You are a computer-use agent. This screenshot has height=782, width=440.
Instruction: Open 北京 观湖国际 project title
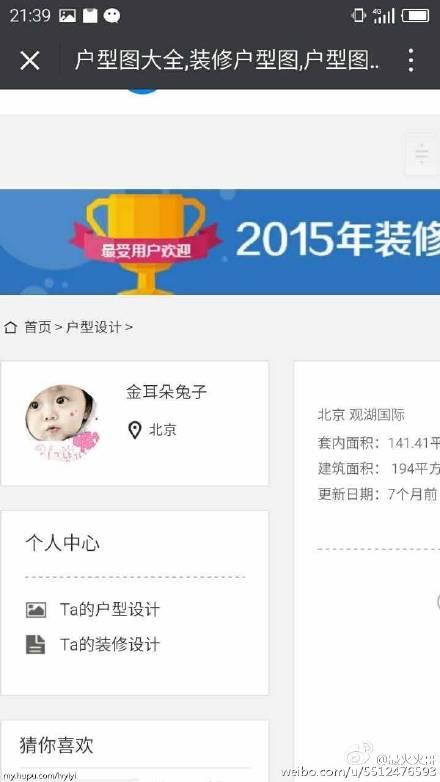[361, 415]
